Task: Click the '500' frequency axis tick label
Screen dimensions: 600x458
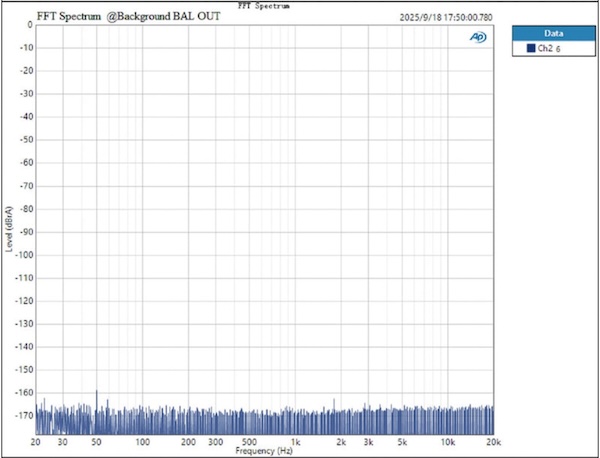Action: pos(249,442)
